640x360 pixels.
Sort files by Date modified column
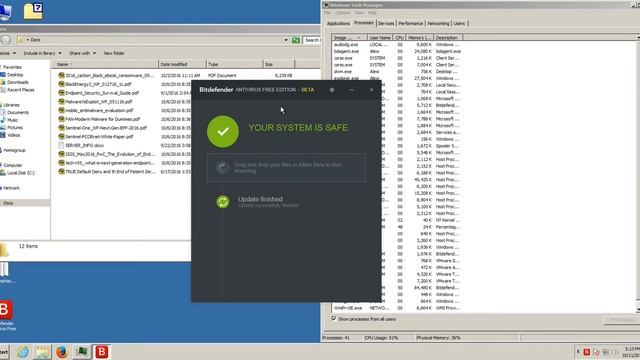point(182,64)
